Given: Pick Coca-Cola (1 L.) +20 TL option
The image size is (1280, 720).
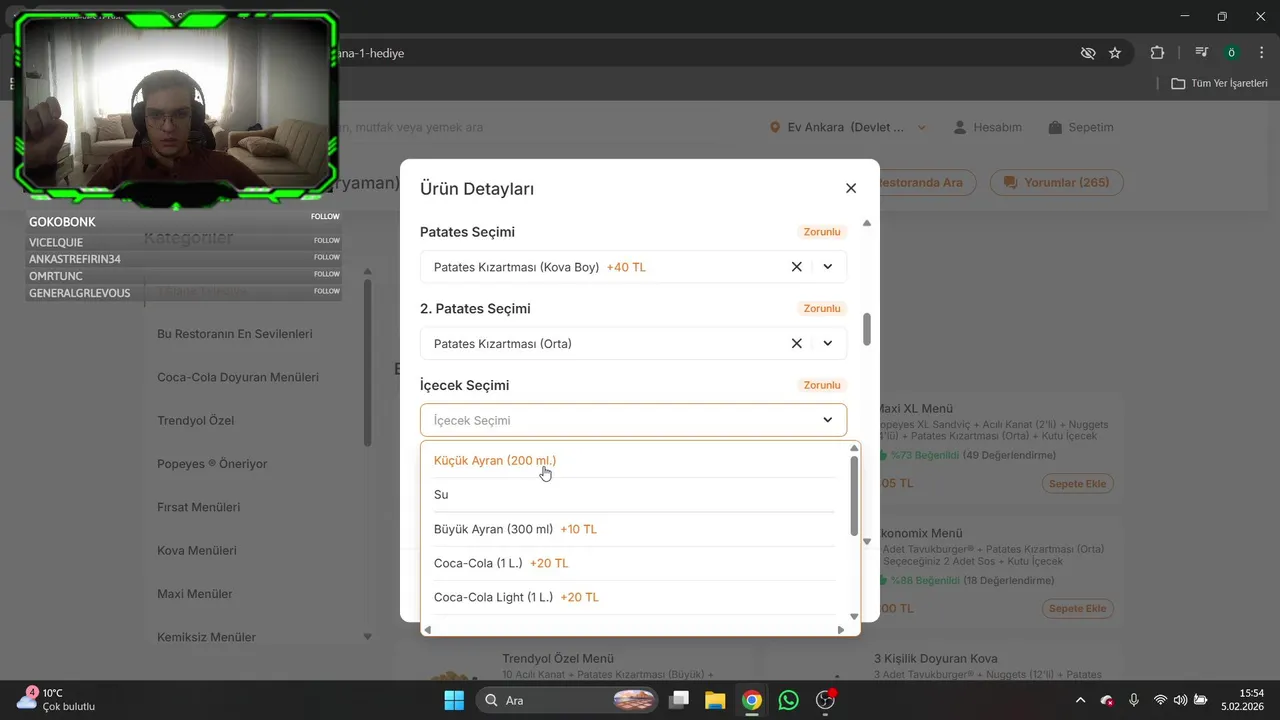Looking at the screenshot, I should 634,563.
